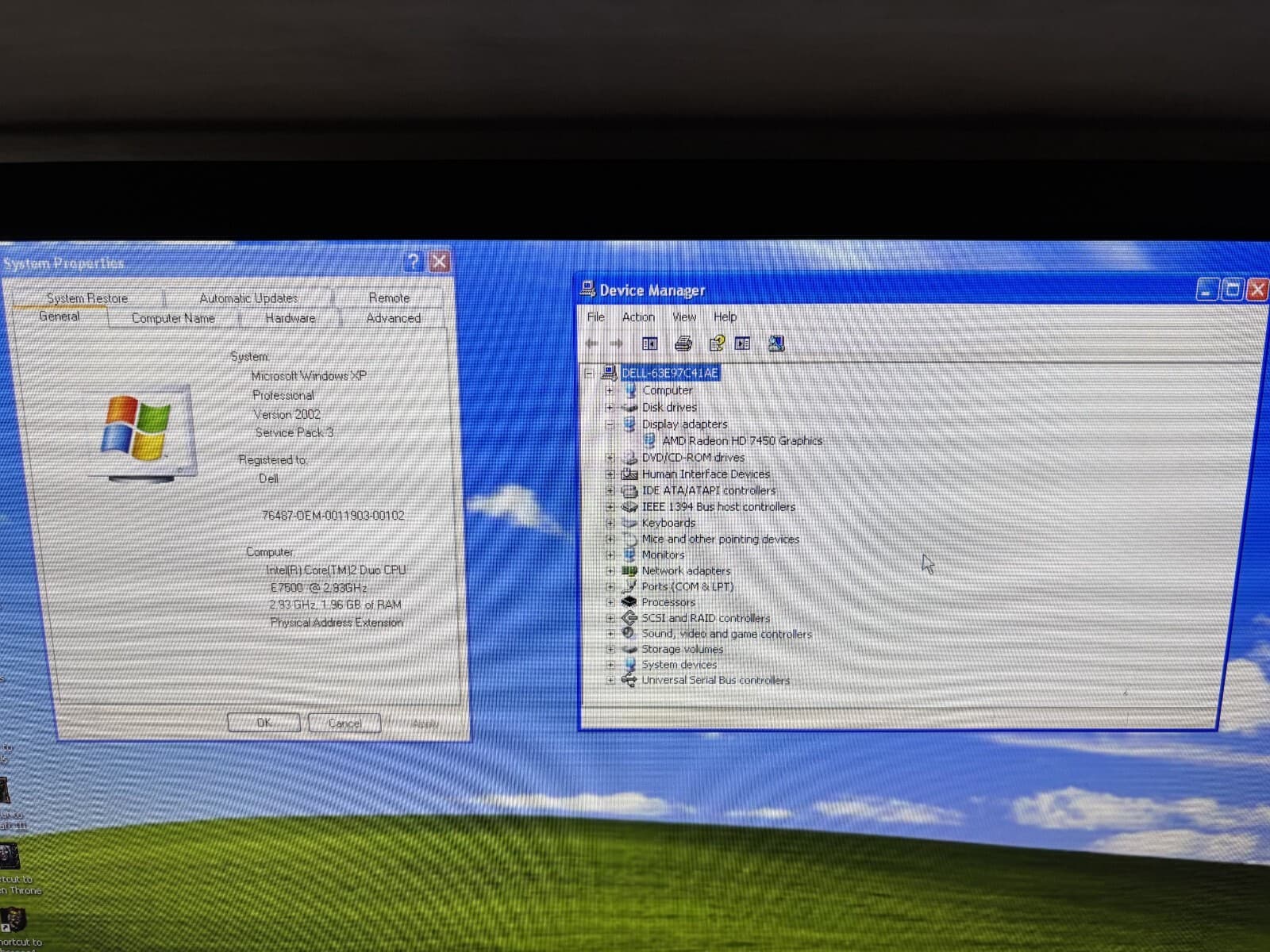Expand the Network adapters tree node
Image resolution: width=1270 pixels, height=952 pixels.
click(x=609, y=570)
